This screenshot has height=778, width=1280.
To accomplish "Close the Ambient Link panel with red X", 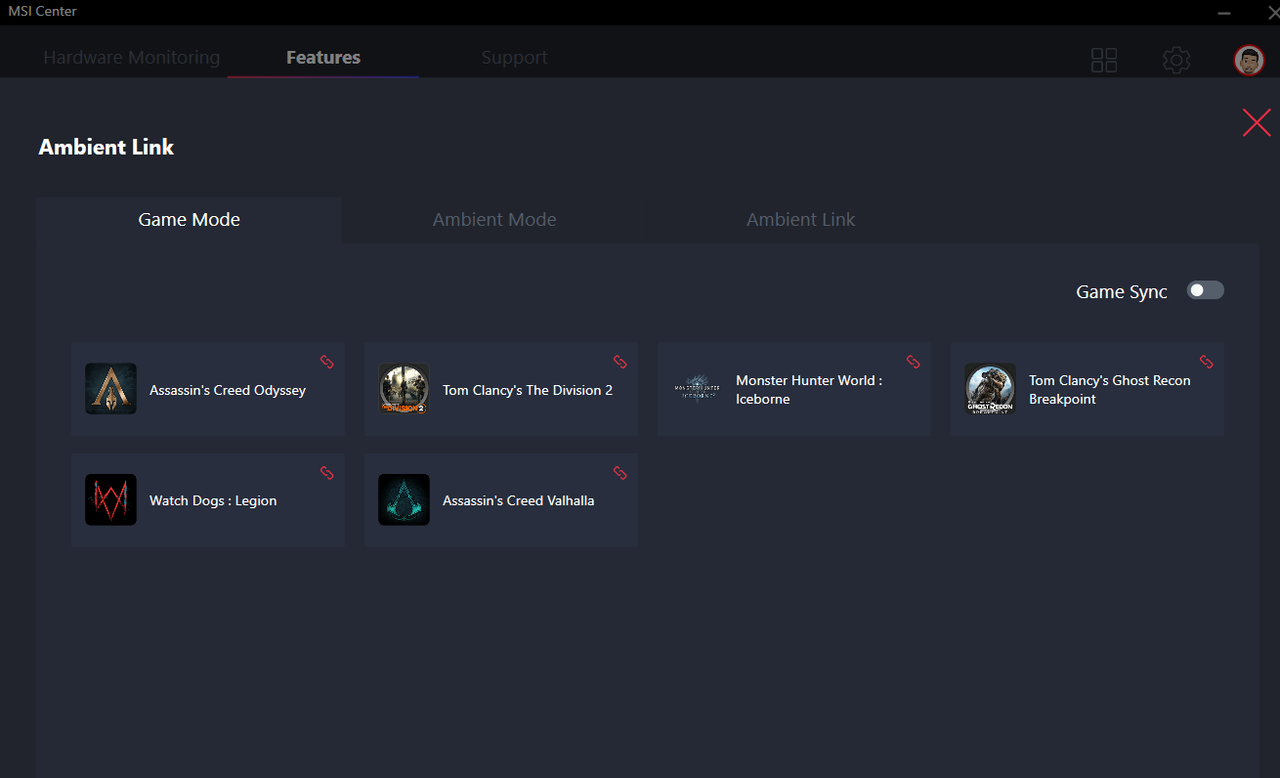I will (x=1256, y=122).
